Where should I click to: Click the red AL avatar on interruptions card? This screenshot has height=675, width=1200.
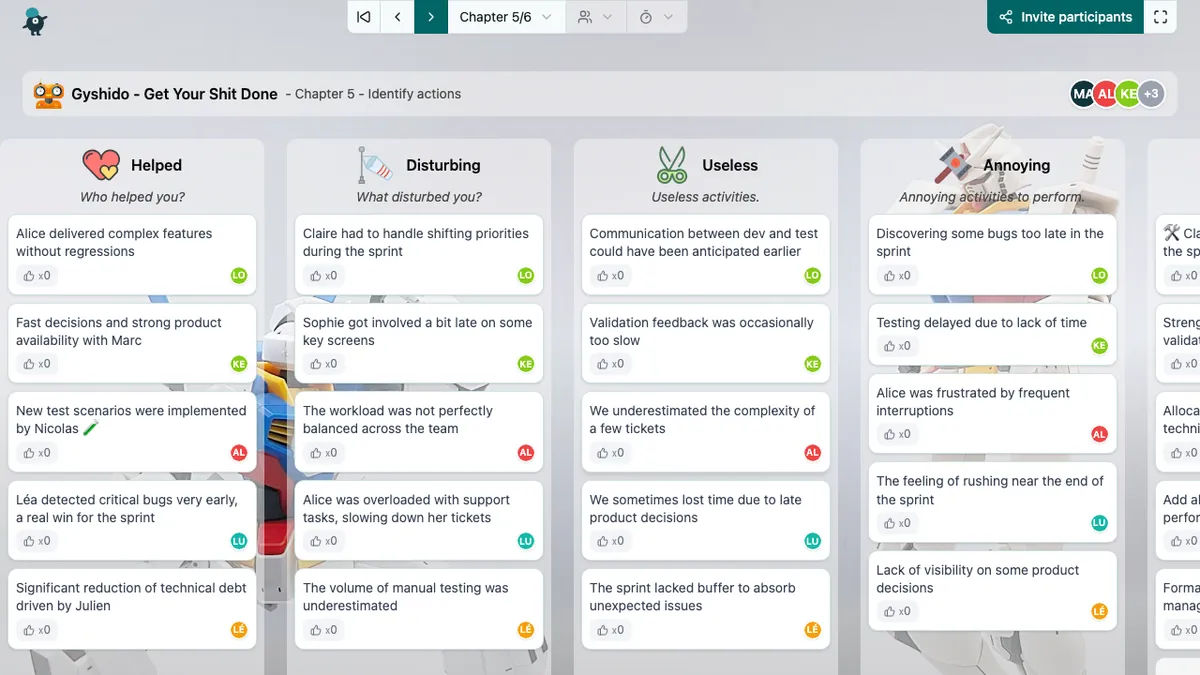[1099, 434]
